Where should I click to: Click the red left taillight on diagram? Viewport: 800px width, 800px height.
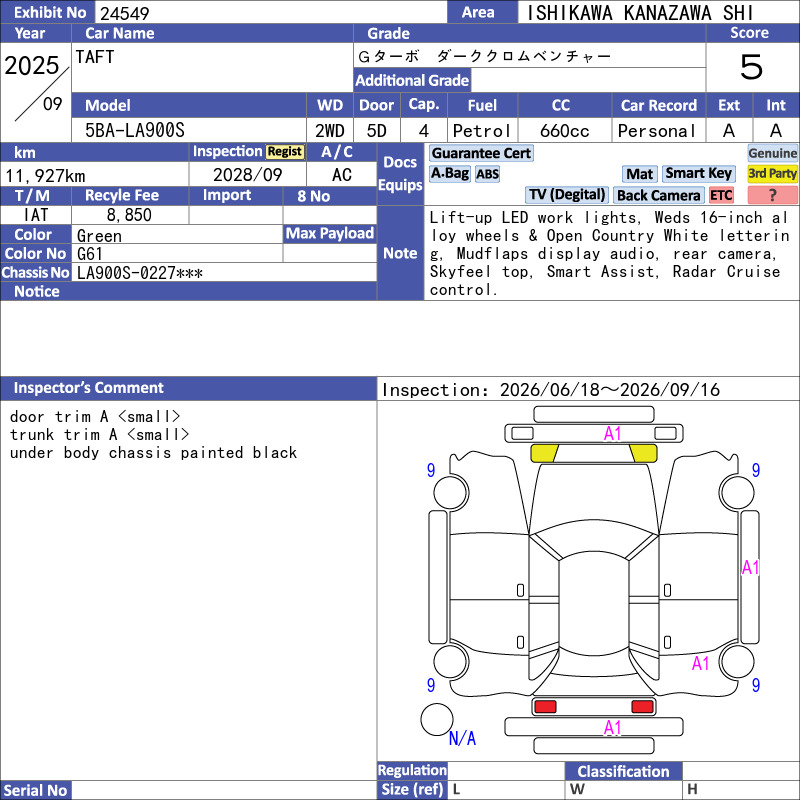(544, 707)
